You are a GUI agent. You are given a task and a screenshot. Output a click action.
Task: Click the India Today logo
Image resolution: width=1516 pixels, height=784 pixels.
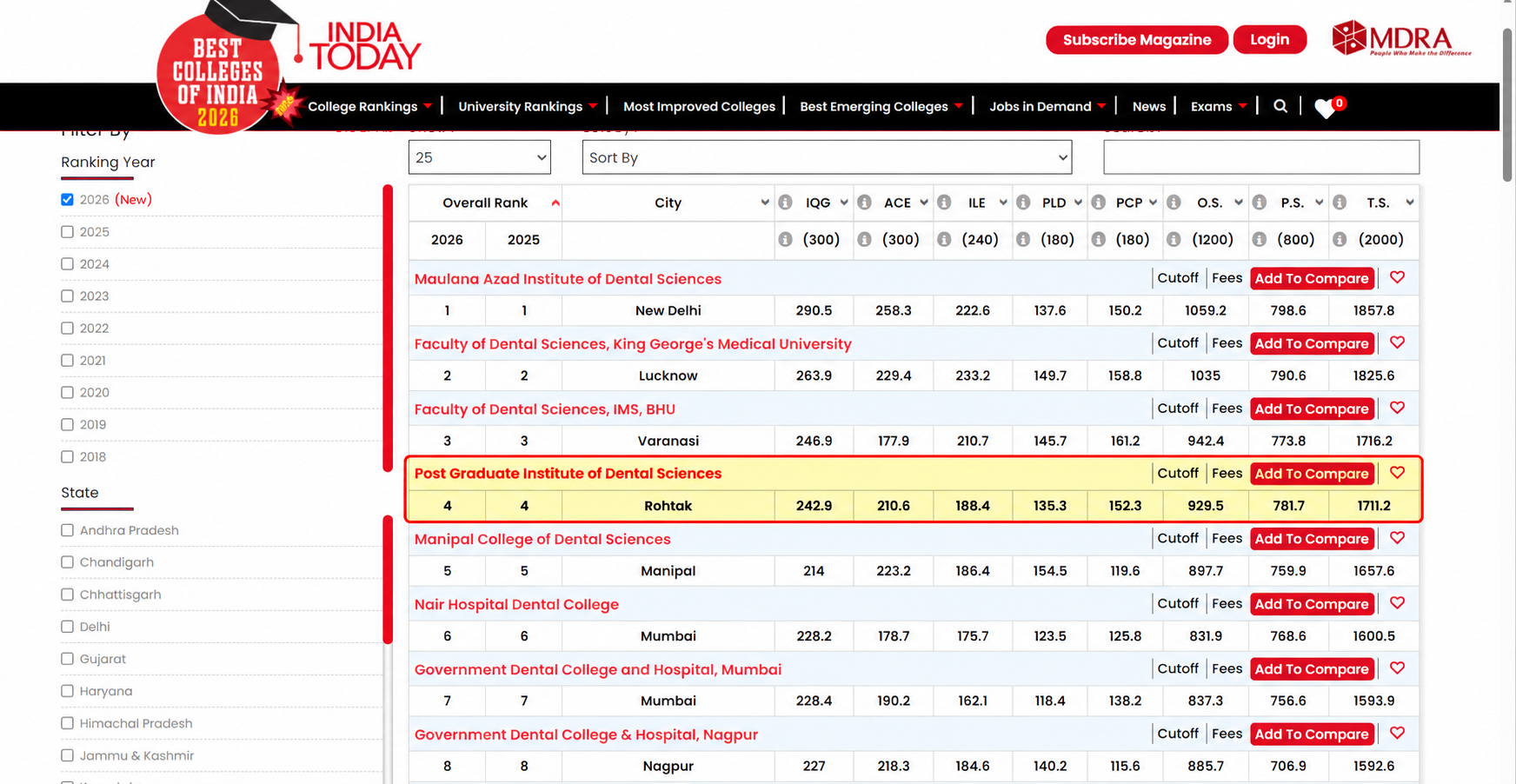[365, 45]
